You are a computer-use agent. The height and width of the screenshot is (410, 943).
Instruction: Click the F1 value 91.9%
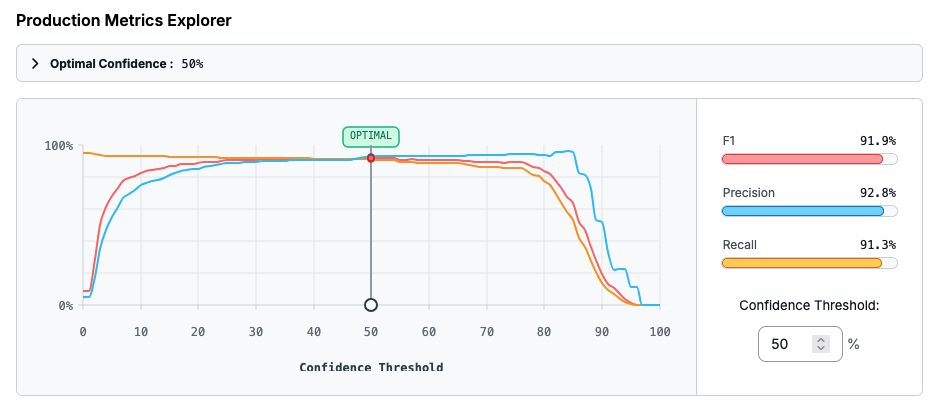878,141
